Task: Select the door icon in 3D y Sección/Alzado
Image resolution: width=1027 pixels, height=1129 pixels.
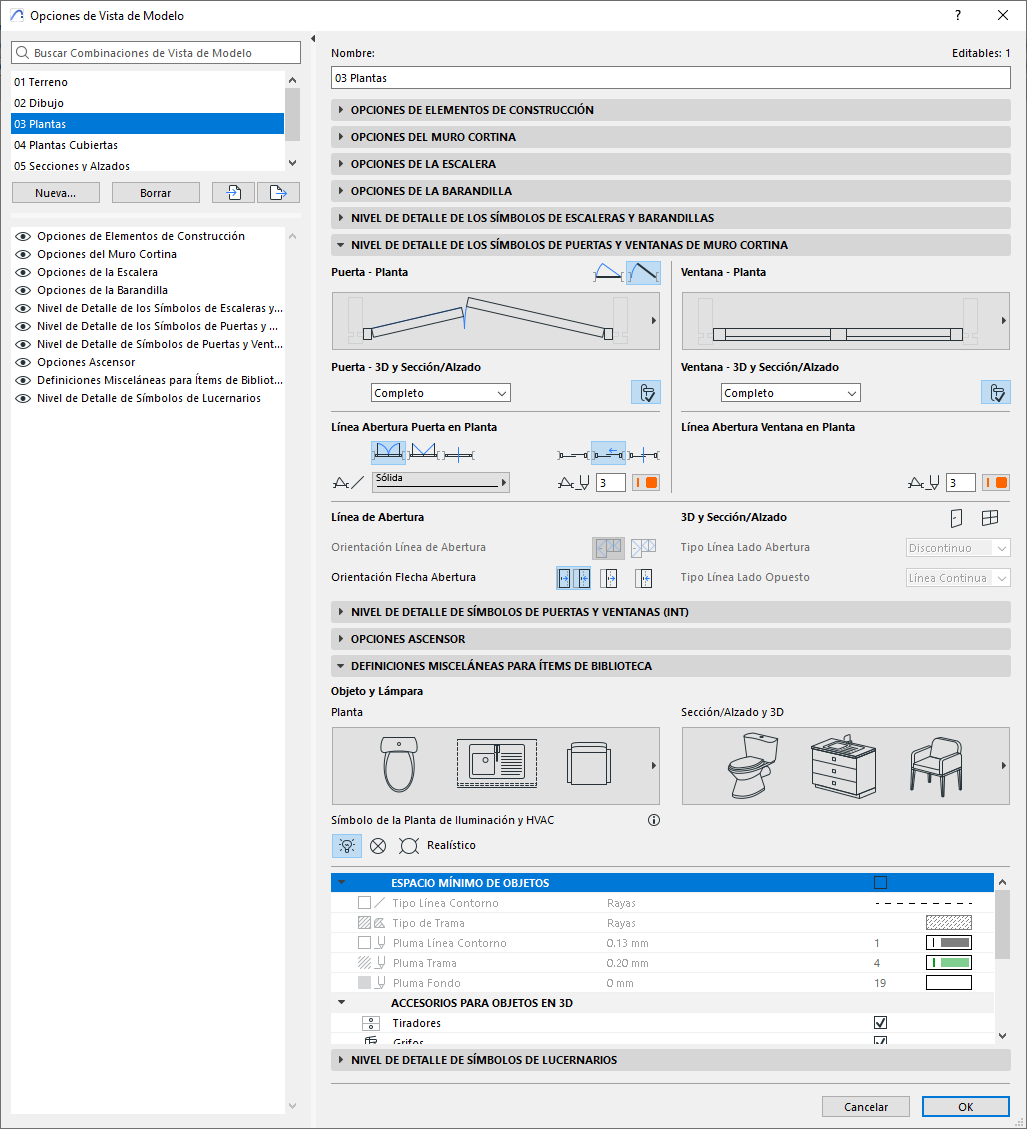Action: coord(956,518)
